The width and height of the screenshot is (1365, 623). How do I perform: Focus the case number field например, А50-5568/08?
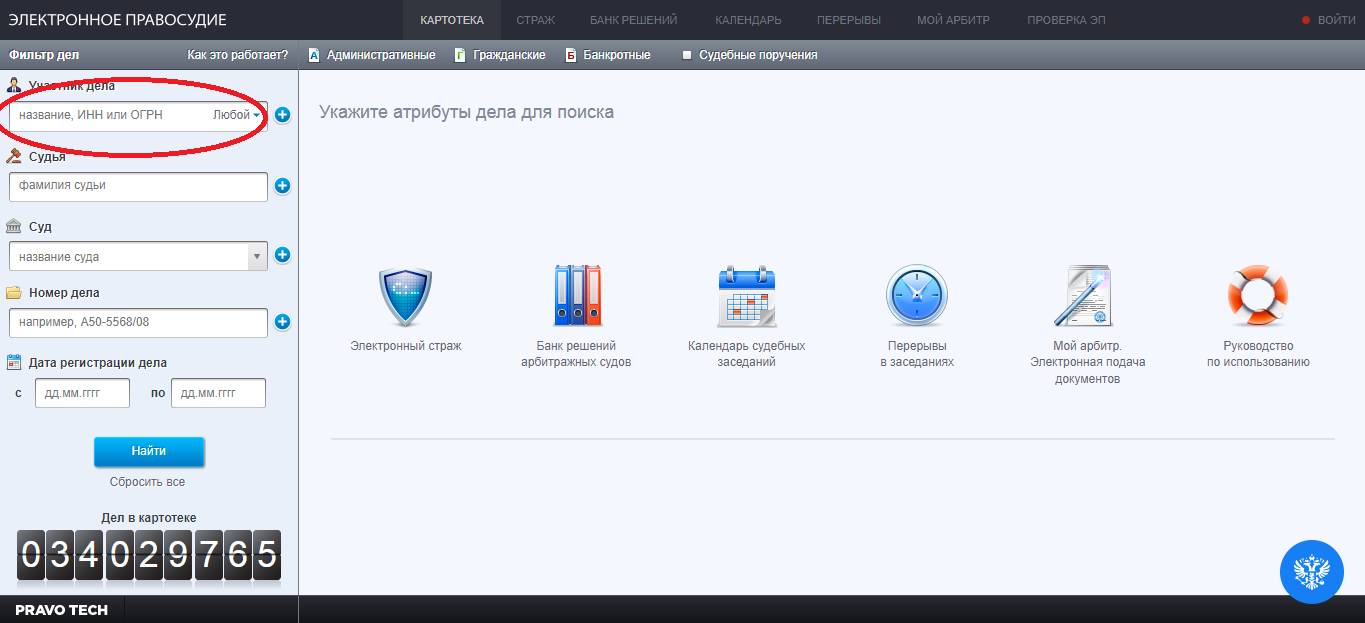138,323
